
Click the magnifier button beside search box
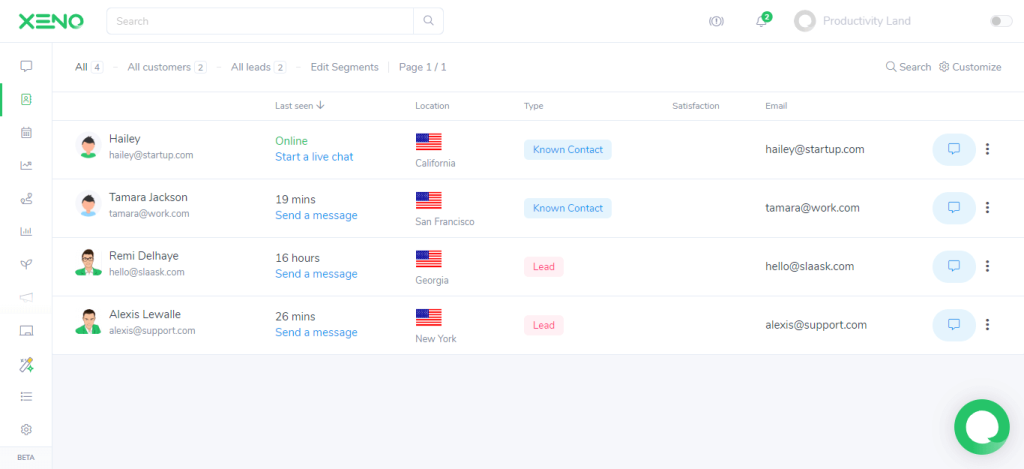tap(428, 21)
